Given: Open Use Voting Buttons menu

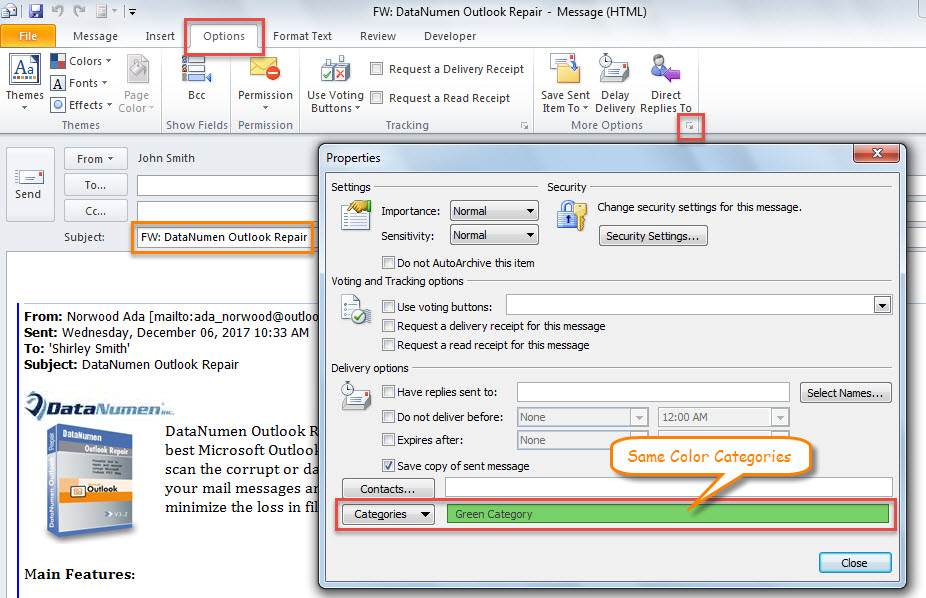Looking at the screenshot, I should point(335,84).
